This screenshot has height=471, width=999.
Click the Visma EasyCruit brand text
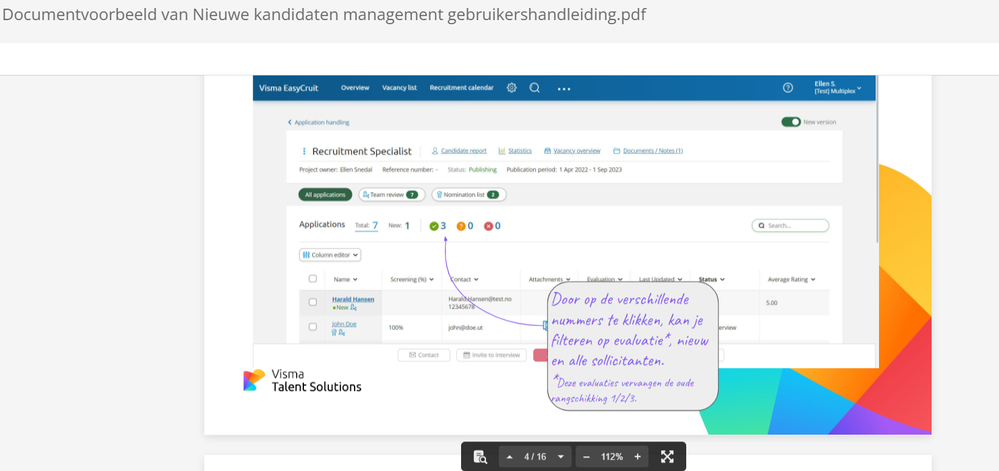coord(289,88)
